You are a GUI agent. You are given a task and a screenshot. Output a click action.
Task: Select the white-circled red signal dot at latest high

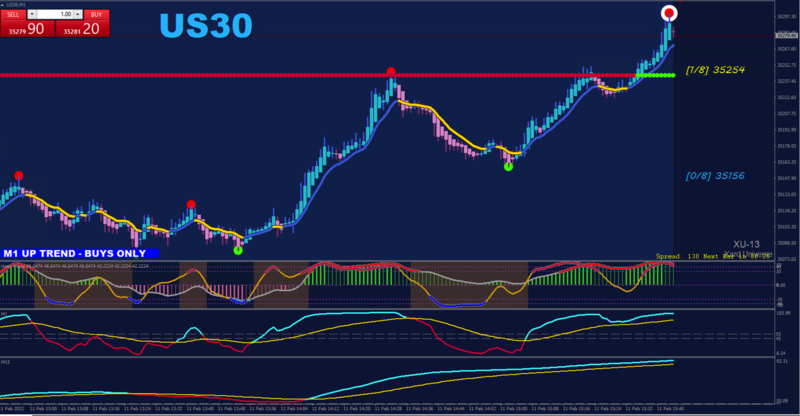point(669,13)
